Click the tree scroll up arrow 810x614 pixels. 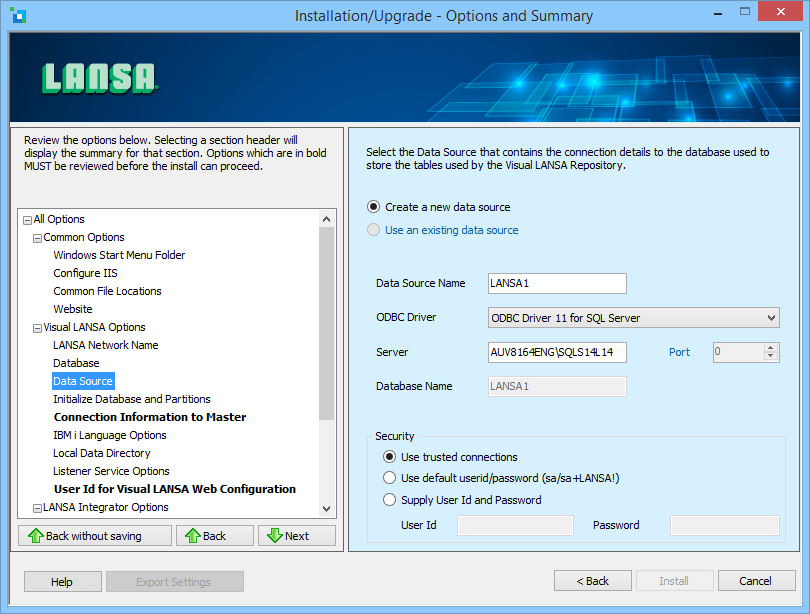(326, 219)
